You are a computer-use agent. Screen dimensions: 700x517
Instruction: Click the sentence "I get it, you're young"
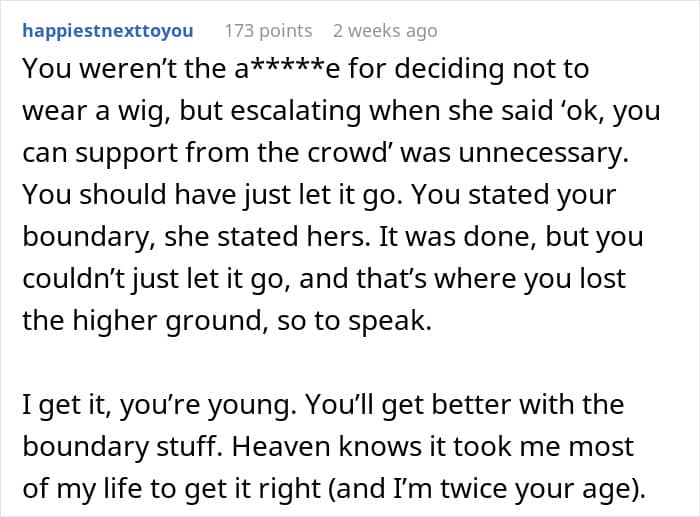[x=159, y=404]
